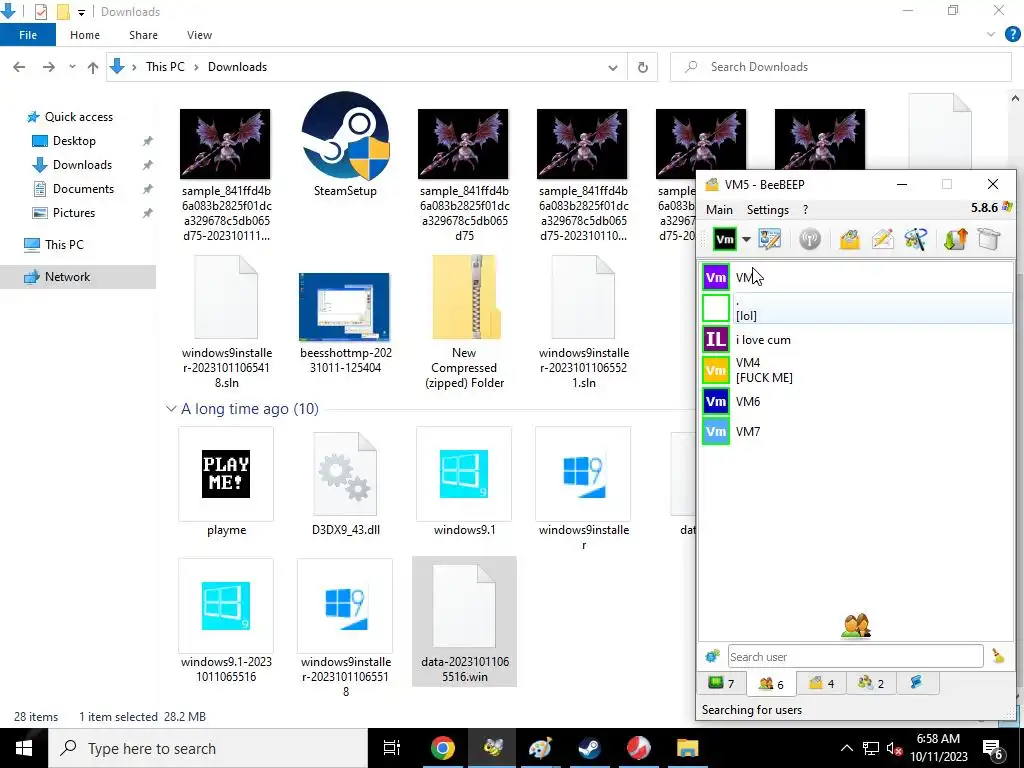Open the File tab in Explorer
The image size is (1024, 768).
tap(28, 35)
